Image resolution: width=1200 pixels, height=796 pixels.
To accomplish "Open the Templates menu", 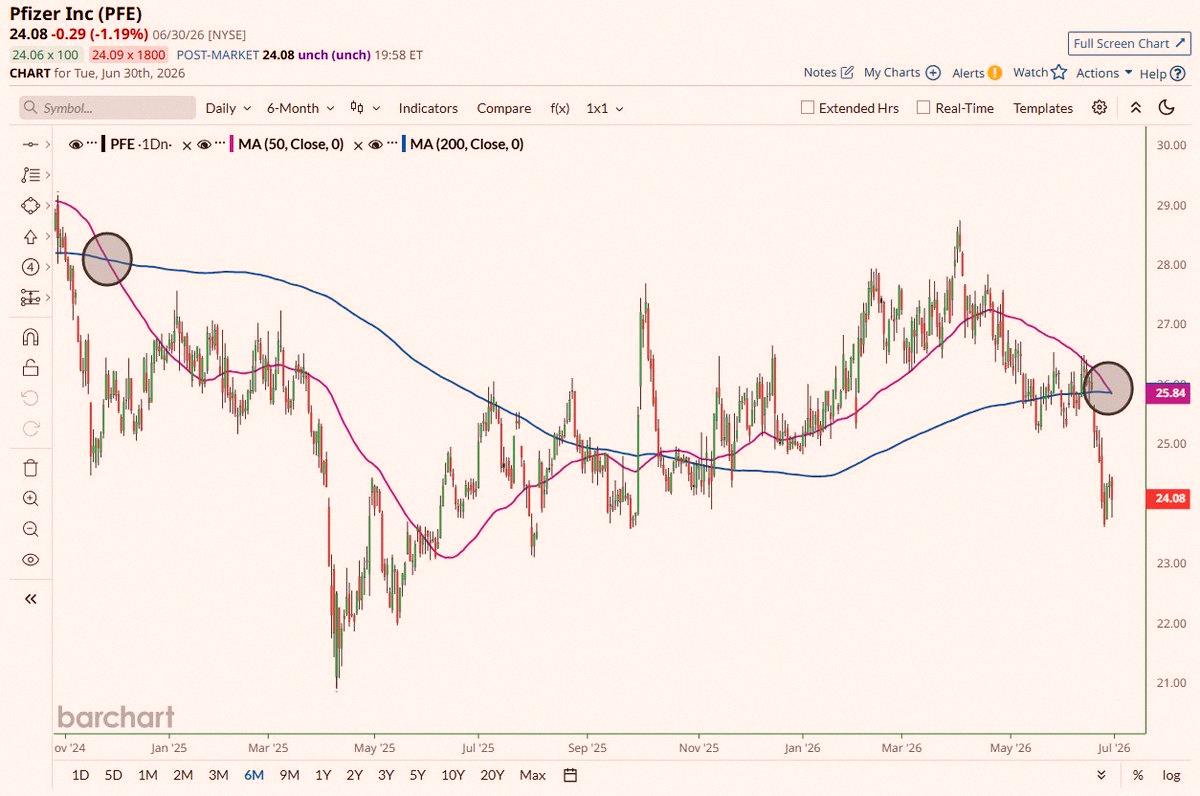I will pos(1043,108).
